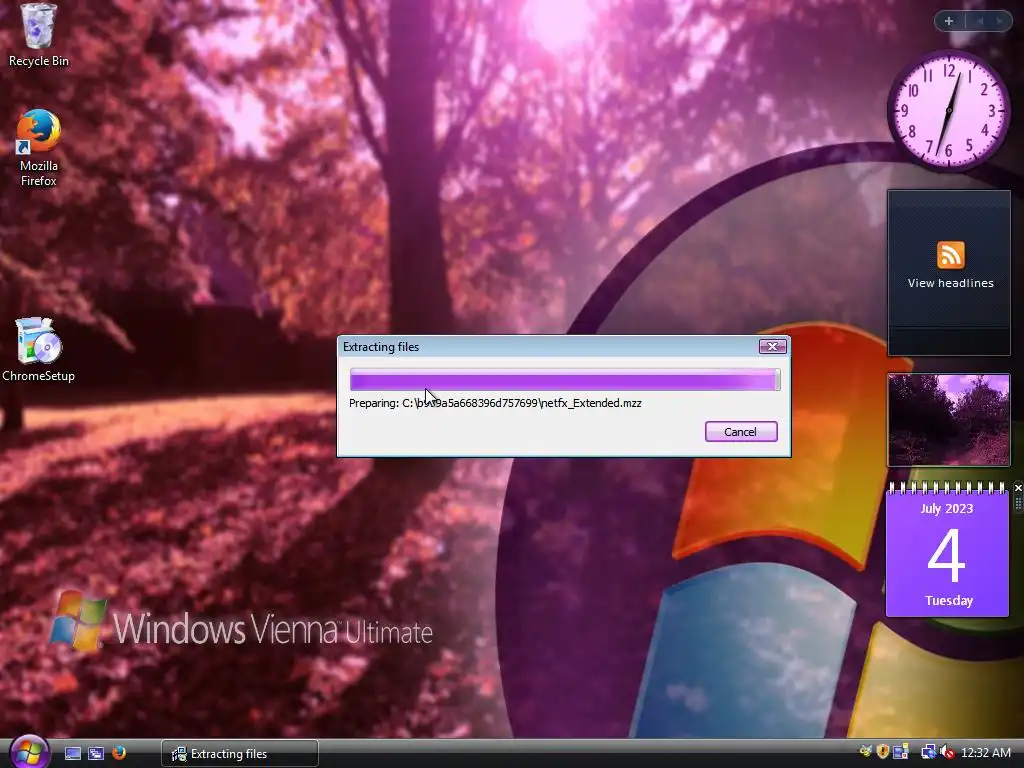Click Show Desktop in Quick Launch
The width and height of the screenshot is (1024, 768).
click(72, 754)
